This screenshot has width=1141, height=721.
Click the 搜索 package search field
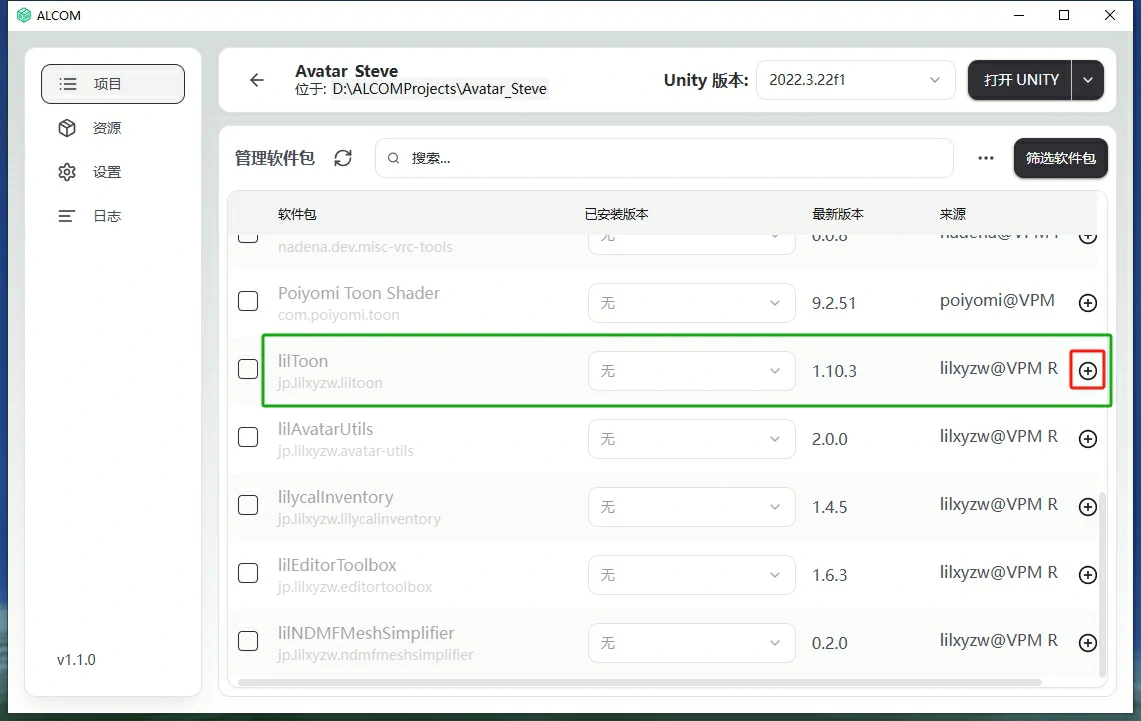pyautogui.click(x=664, y=158)
